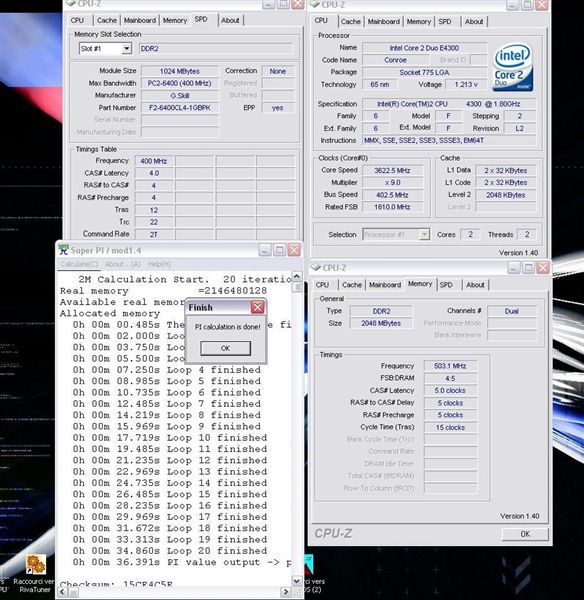Image resolution: width=584 pixels, height=600 pixels.
Task: Close the CPU-Z Memory window
Action: pos(543,267)
